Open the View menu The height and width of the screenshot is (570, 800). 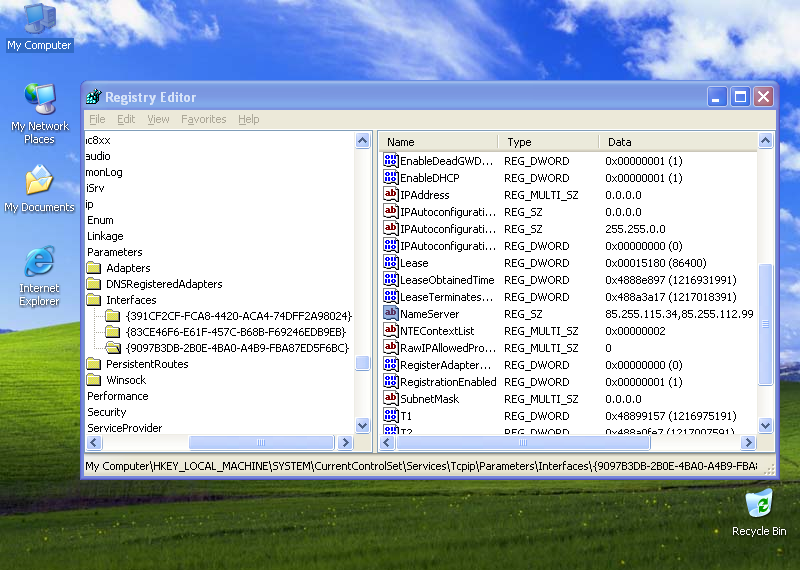tap(158, 119)
